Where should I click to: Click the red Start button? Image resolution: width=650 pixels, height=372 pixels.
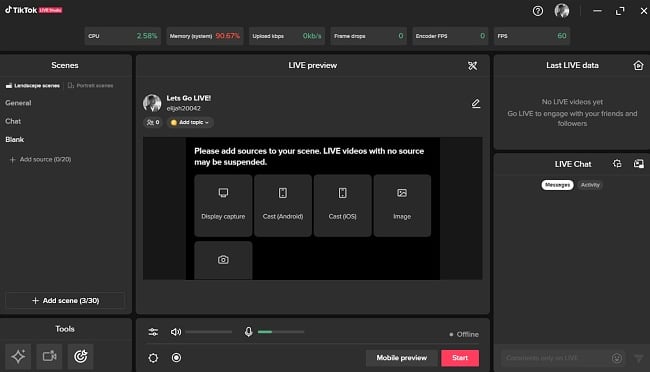460,358
